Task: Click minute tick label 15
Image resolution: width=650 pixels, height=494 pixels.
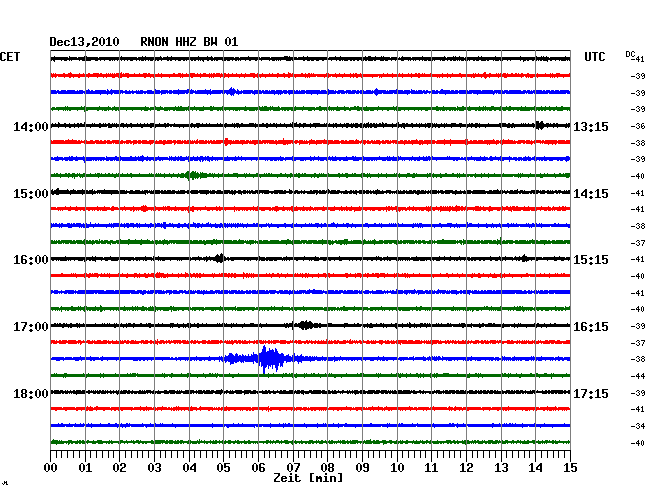Action: click(570, 468)
